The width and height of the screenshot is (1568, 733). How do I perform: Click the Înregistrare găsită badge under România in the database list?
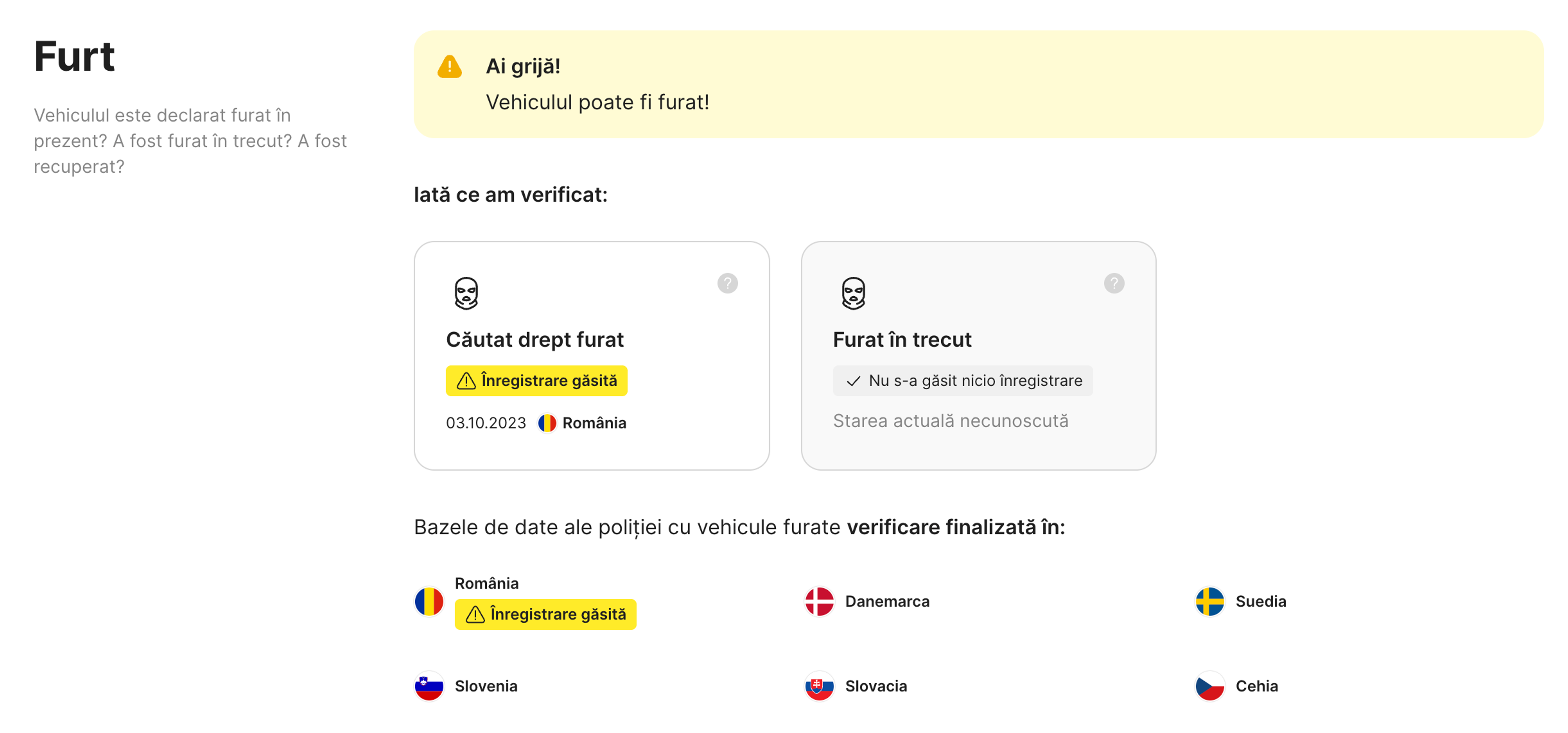pyautogui.click(x=546, y=614)
